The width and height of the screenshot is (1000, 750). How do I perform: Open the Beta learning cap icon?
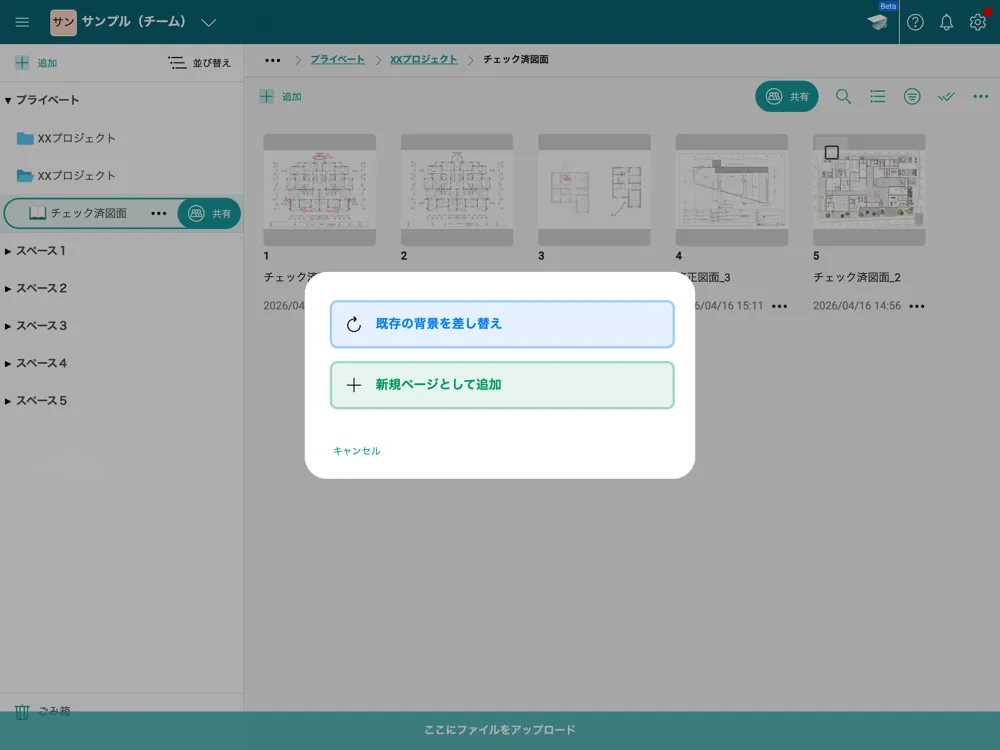pyautogui.click(x=878, y=21)
